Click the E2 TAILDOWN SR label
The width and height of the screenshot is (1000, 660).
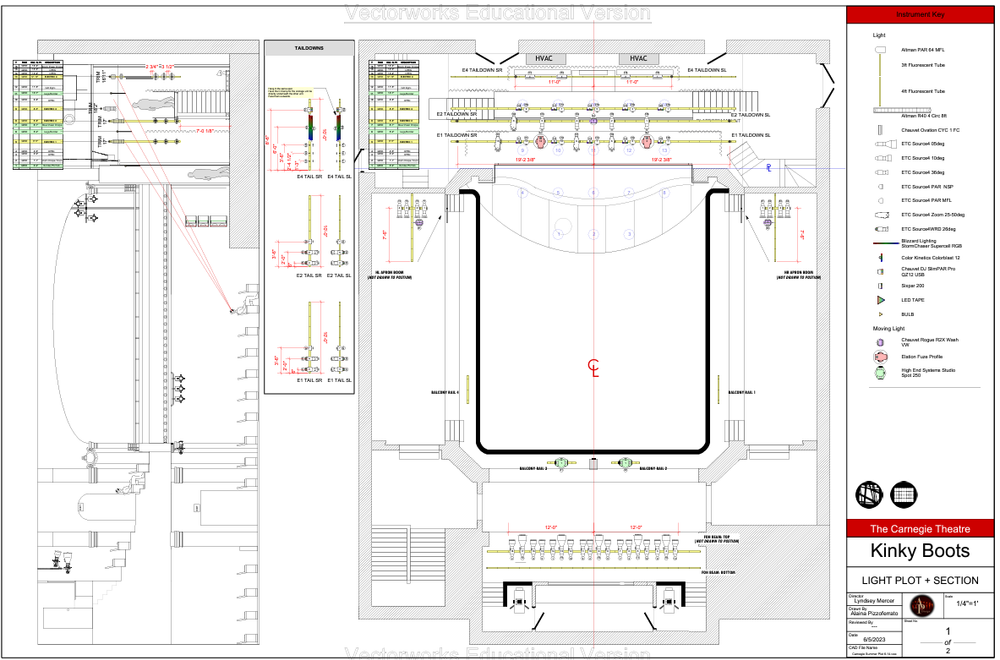point(457,114)
